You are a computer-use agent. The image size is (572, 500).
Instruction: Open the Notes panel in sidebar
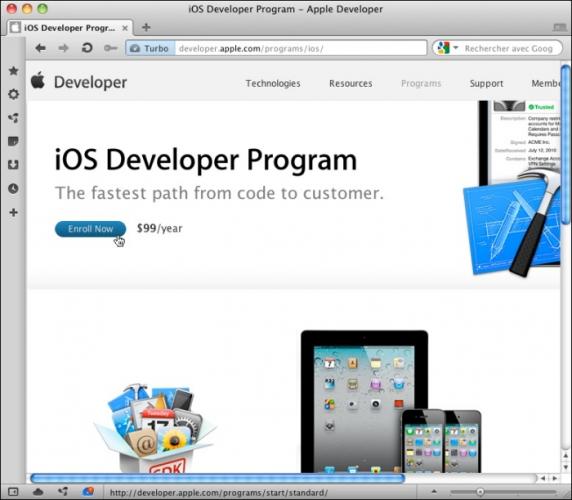click(13, 141)
